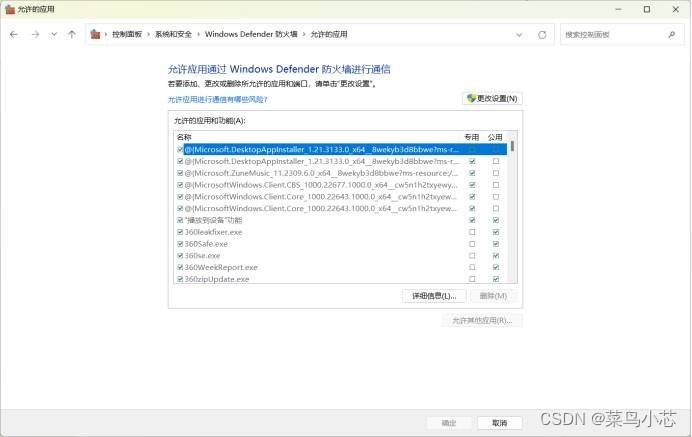Viewport: 692px width, 437px height.
Task: Toggle 公用 checkbox for "播放到设备"功能
Action: 496,220
